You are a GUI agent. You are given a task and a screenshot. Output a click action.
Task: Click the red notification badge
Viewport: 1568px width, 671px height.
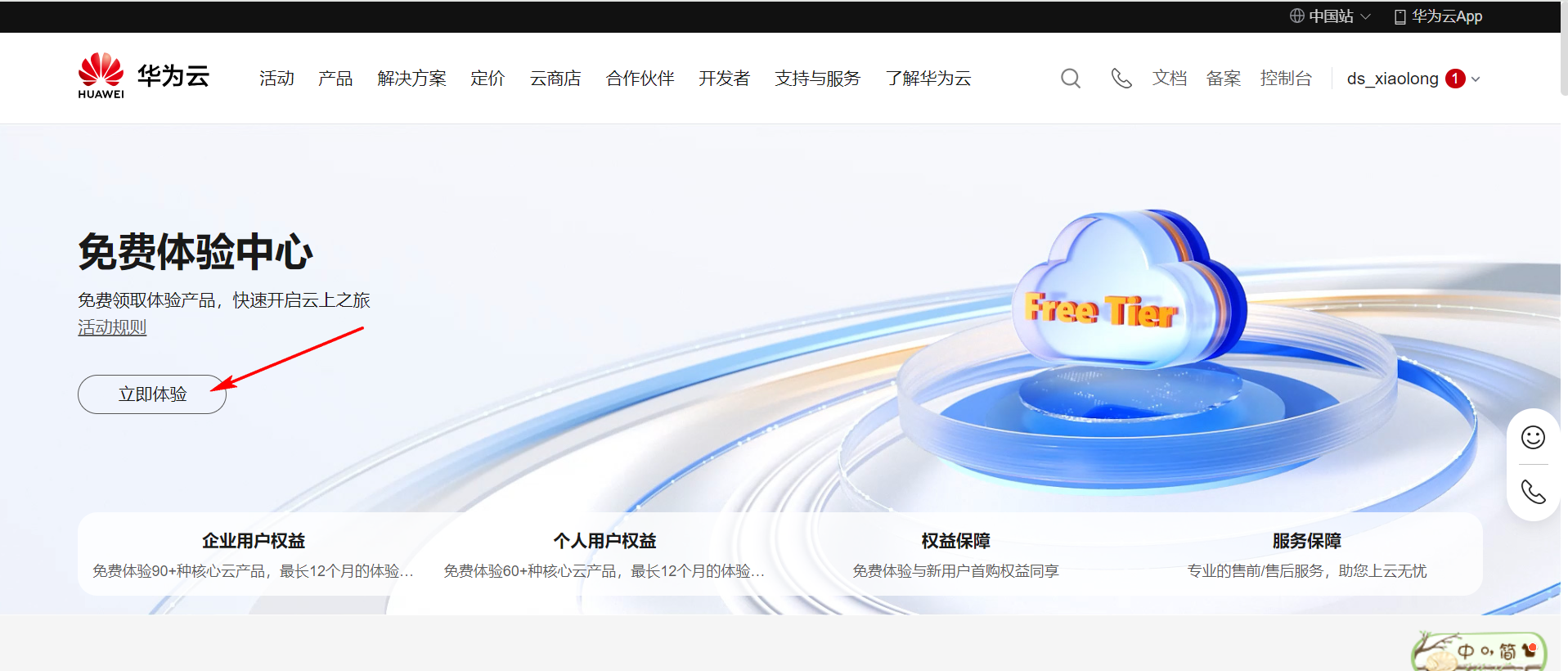[x=1454, y=79]
